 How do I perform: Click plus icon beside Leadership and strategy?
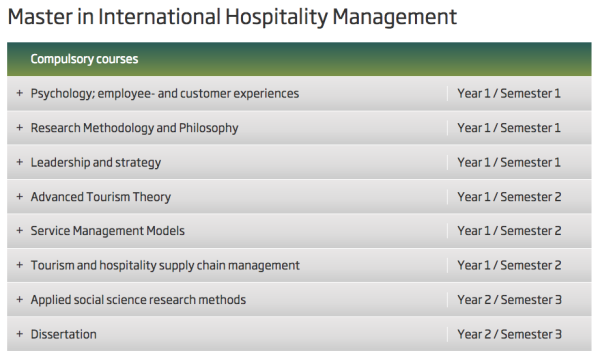(20, 162)
